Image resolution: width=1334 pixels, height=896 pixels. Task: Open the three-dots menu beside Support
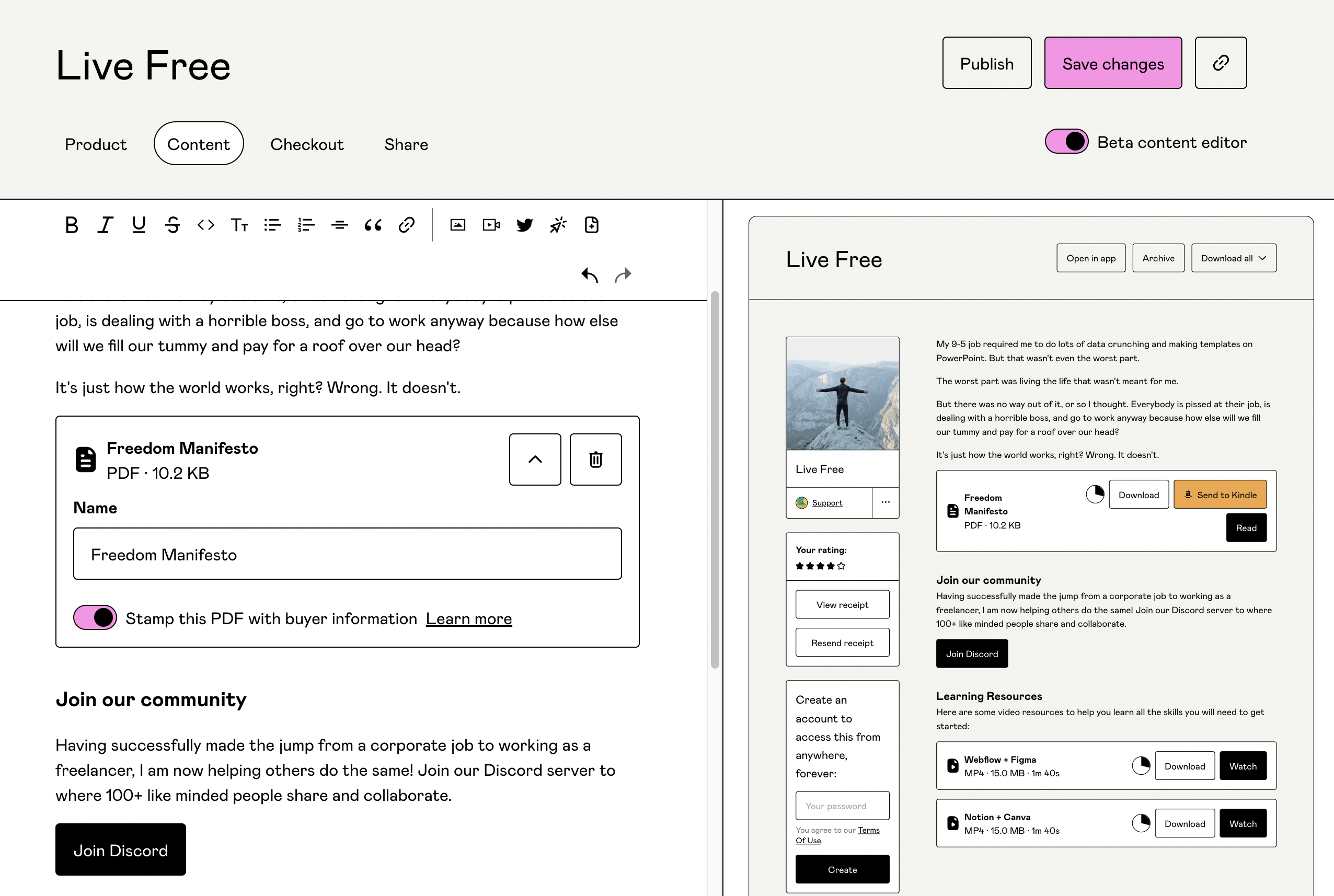point(885,502)
